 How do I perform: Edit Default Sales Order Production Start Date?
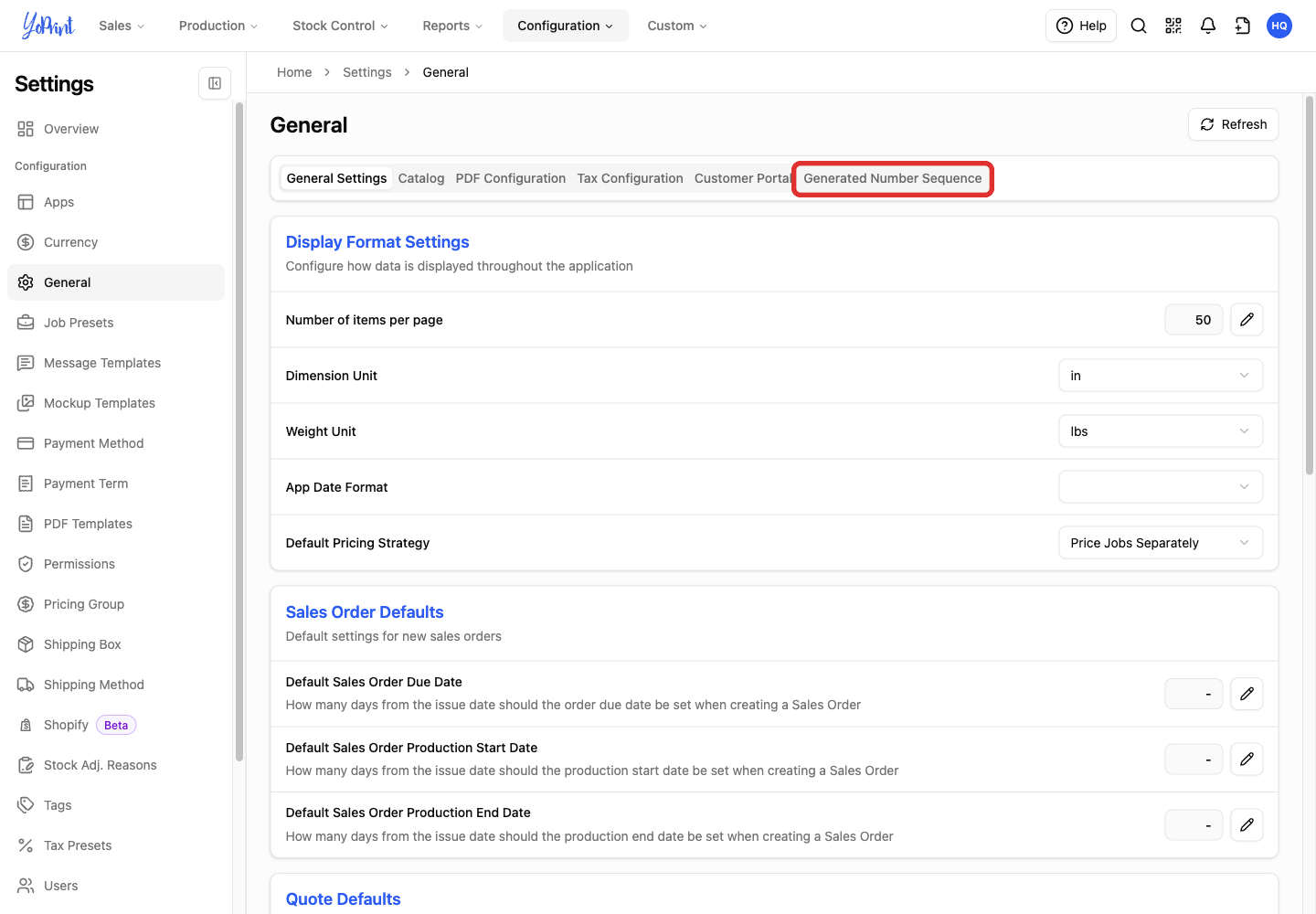tap(1247, 760)
